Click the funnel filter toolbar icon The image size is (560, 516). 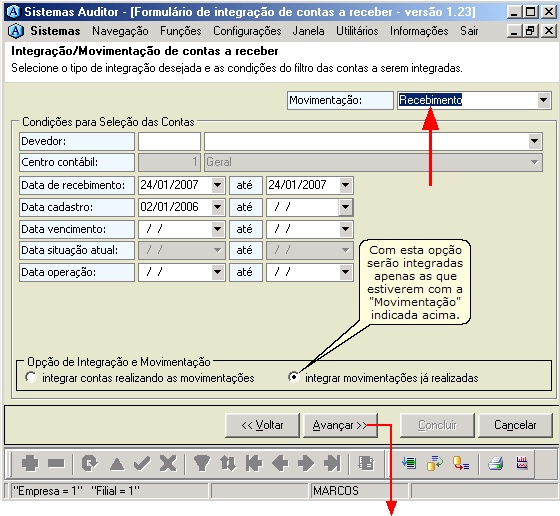pyautogui.click(x=201, y=464)
